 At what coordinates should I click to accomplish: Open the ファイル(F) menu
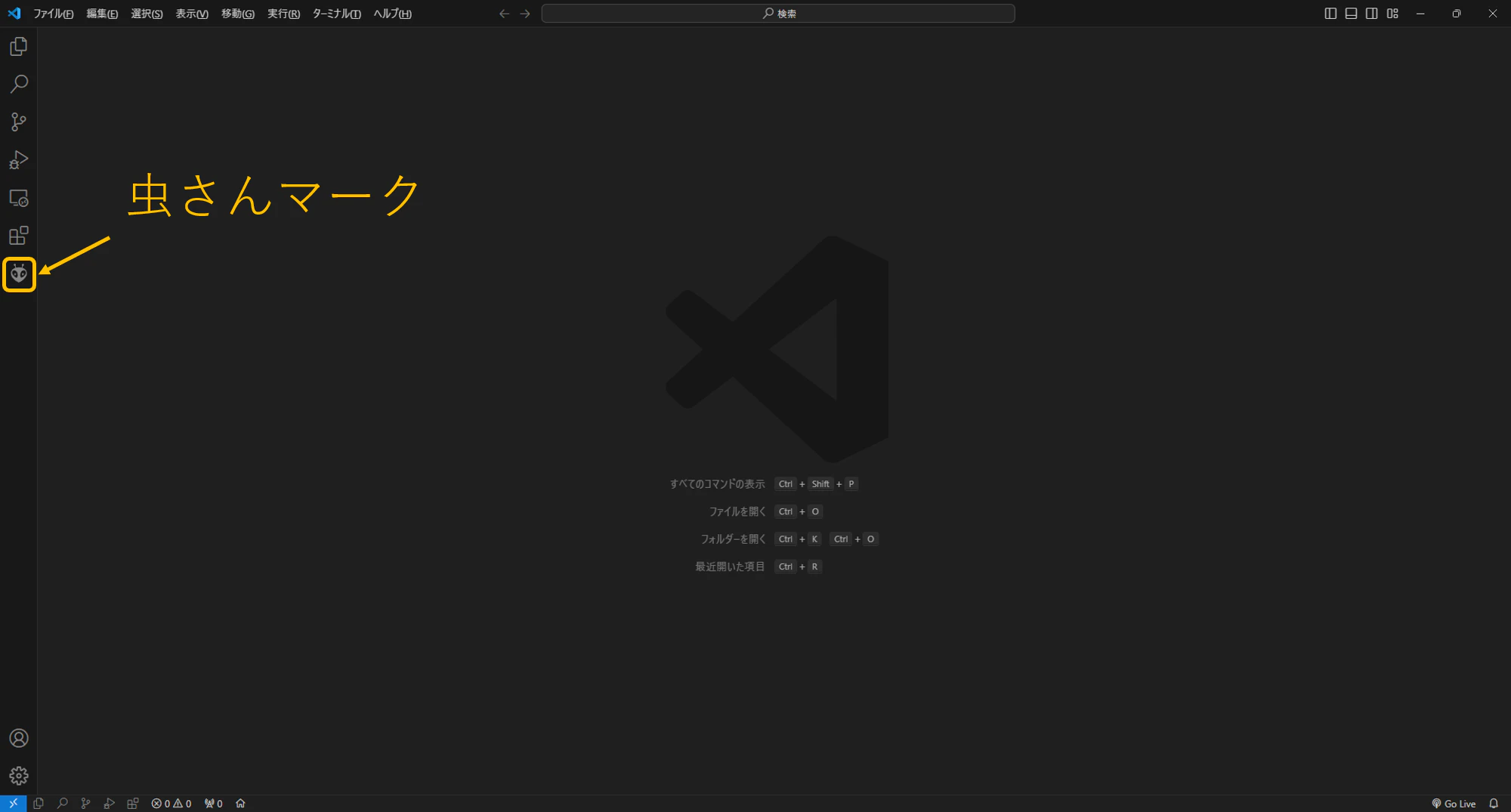point(53,14)
